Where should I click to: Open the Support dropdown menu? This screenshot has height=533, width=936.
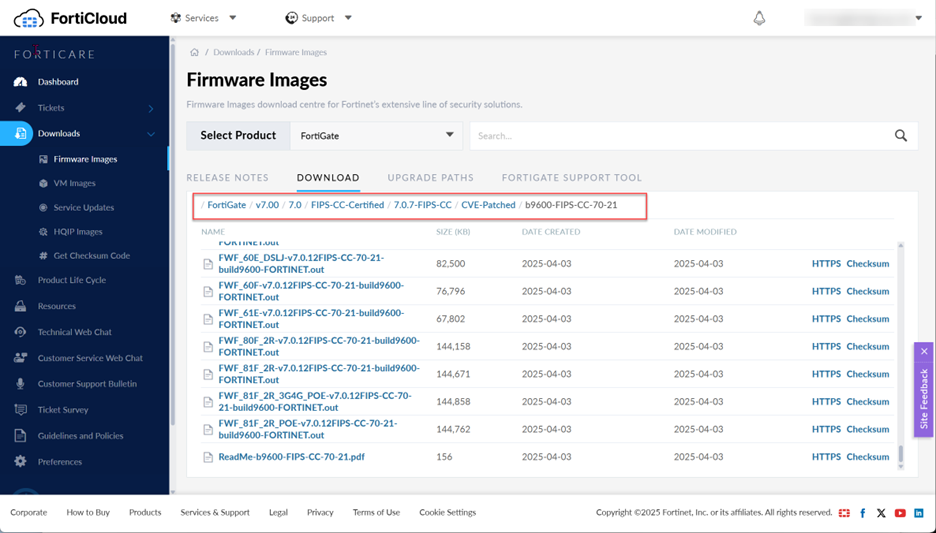coord(319,18)
